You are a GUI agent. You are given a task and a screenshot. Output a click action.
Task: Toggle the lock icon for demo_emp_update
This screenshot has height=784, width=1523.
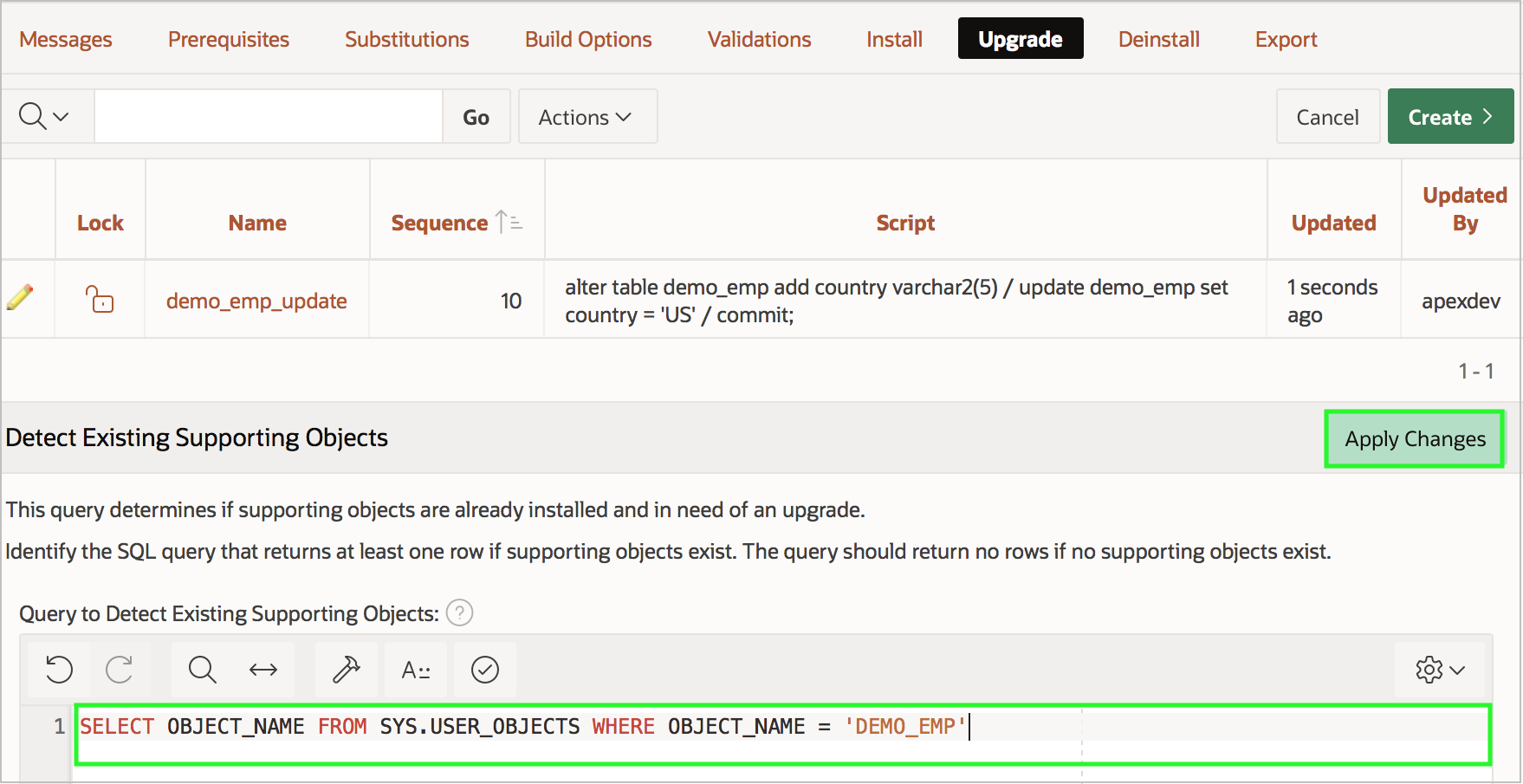[100, 299]
